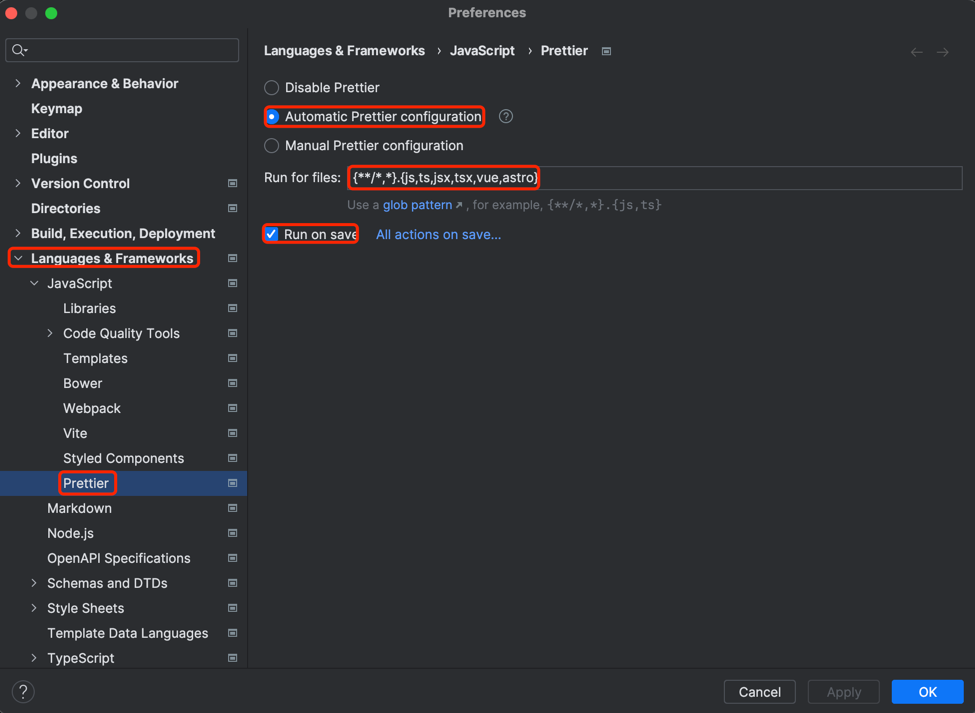975x713 pixels.
Task: Navigate back with the left arrow
Action: click(x=917, y=52)
